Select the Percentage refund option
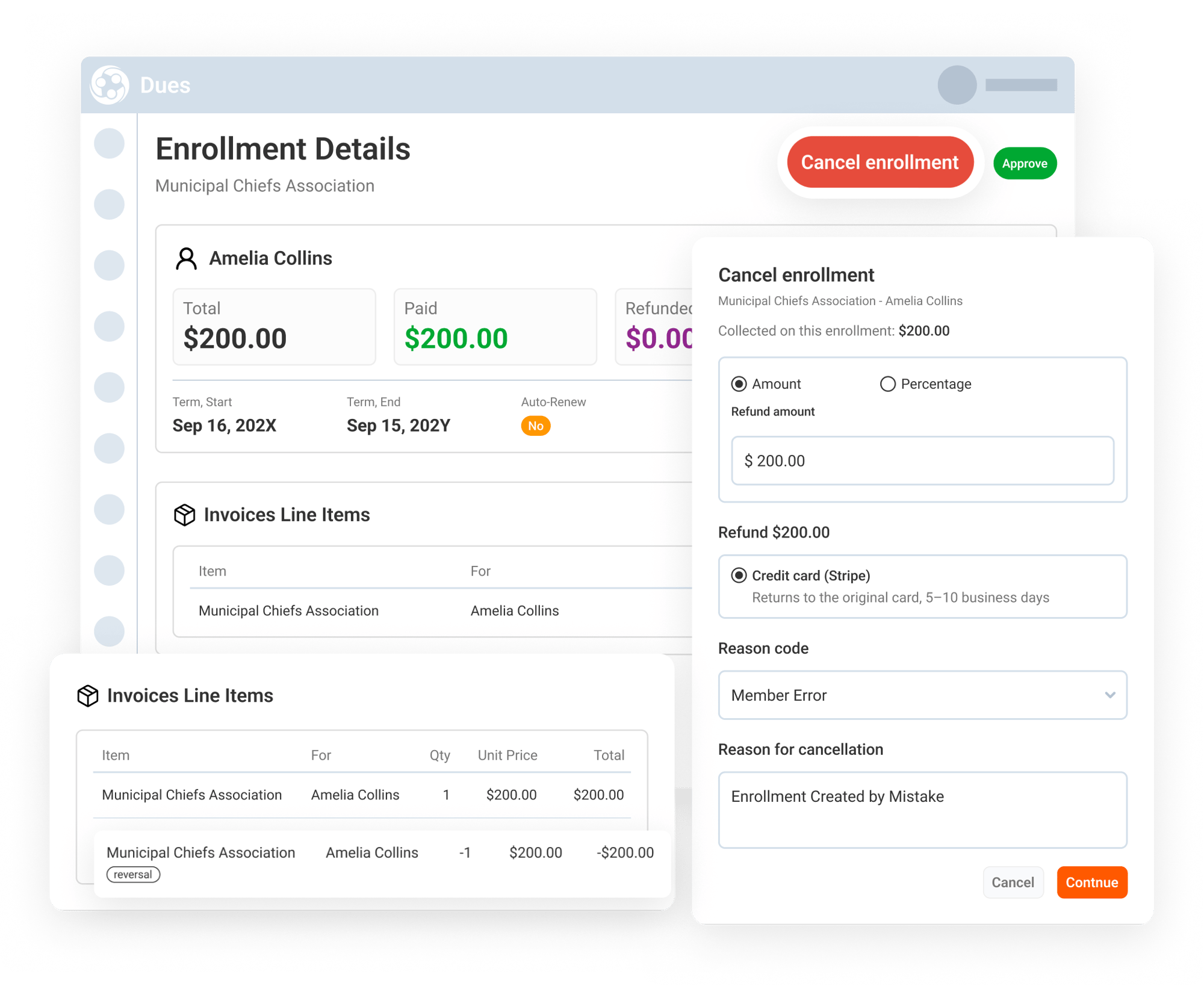Image resolution: width=1204 pixels, height=986 pixels. (887, 384)
